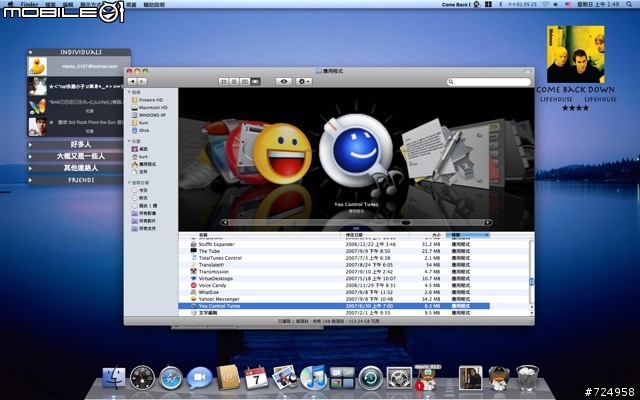The image size is (640, 400).
Task: Go back with Finder back arrow
Action: pyautogui.click(x=132, y=82)
